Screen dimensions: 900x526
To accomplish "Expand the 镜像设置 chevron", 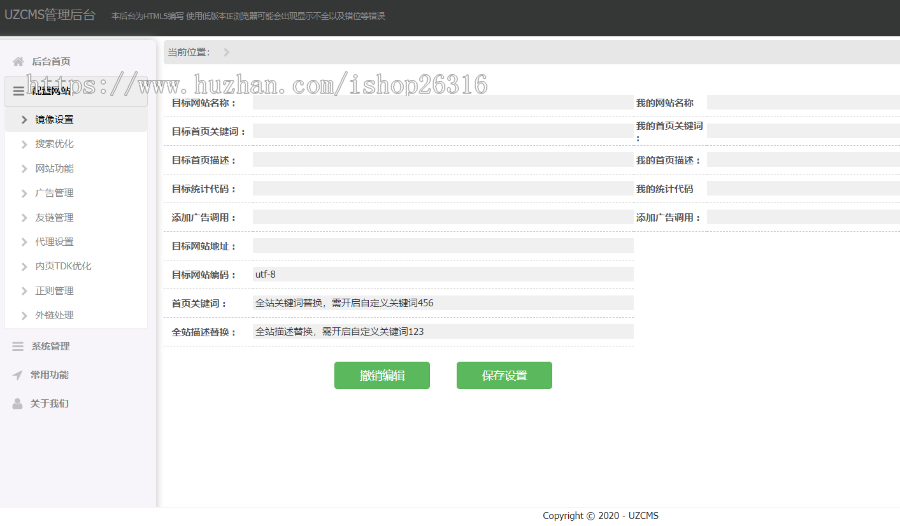I will point(24,119).
